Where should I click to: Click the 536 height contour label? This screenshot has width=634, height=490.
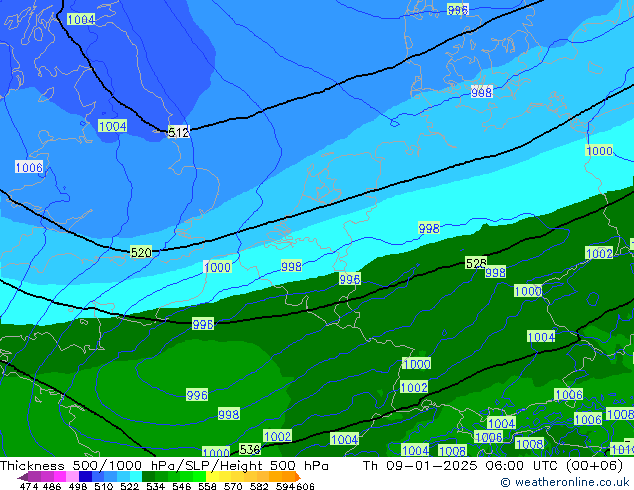[x=249, y=449]
